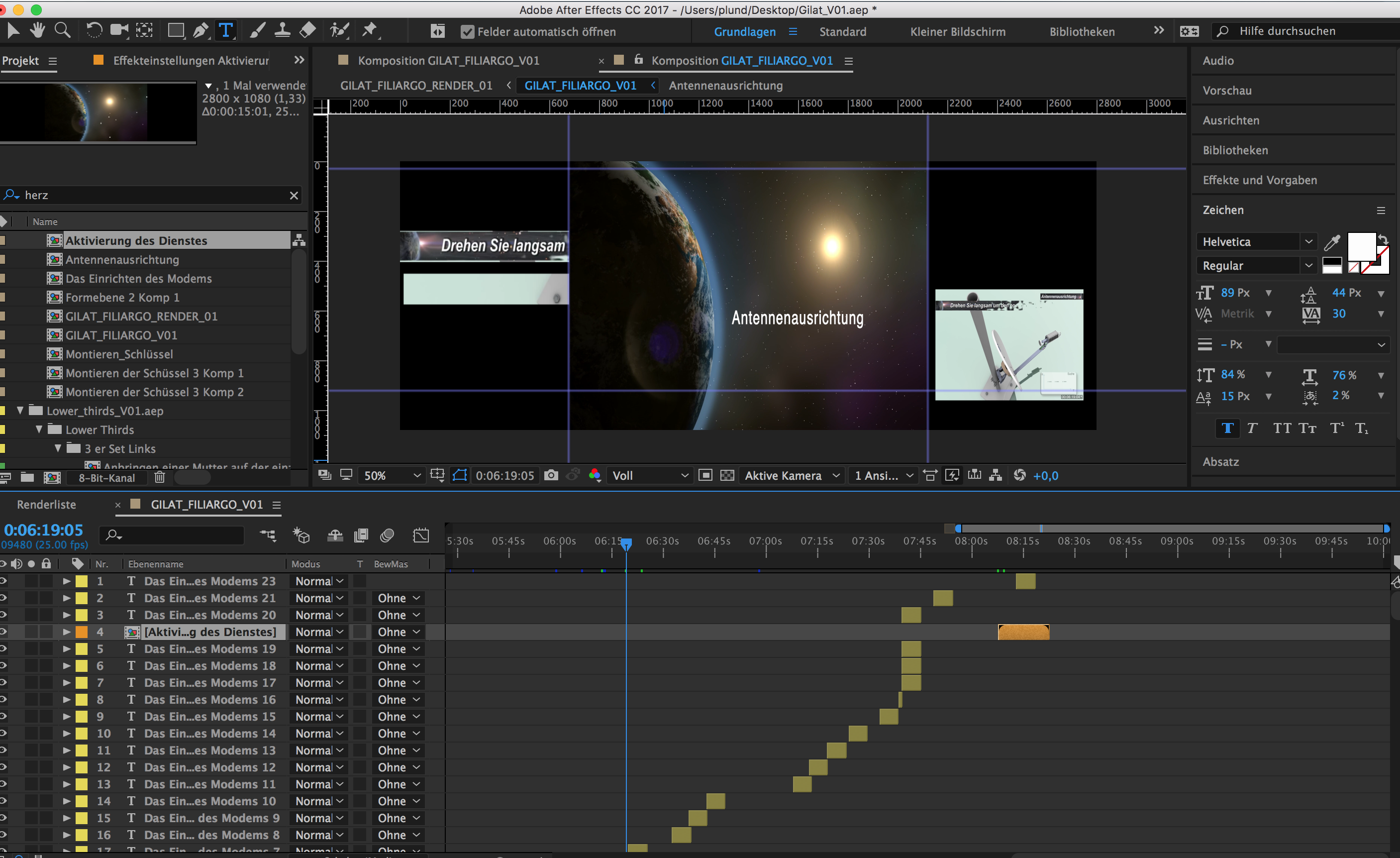This screenshot has height=858, width=1400.
Task: Collapse the Lower Thirds folder
Action: point(39,429)
